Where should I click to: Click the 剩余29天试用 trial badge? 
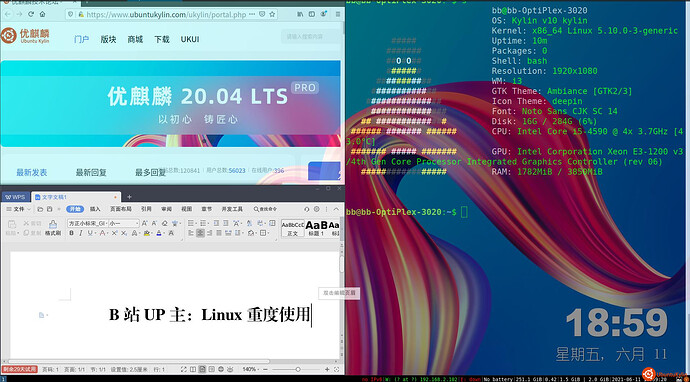(19, 369)
